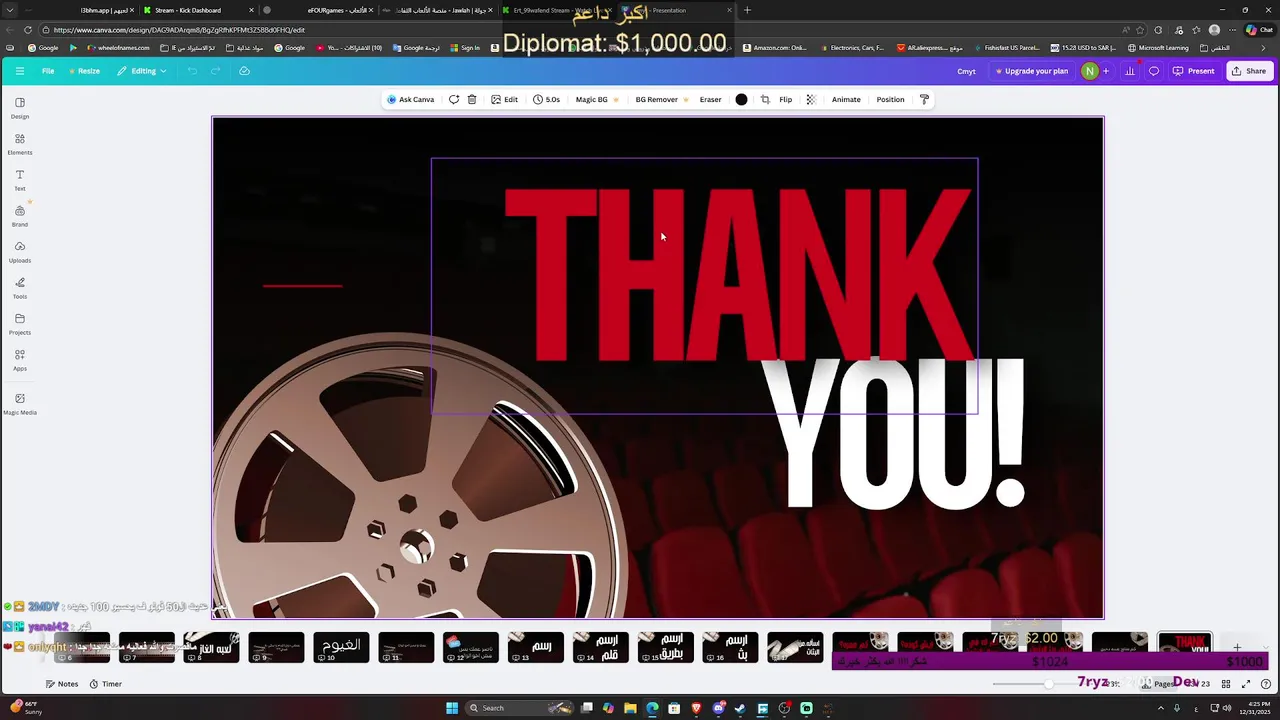Click the Present button

[1194, 71]
